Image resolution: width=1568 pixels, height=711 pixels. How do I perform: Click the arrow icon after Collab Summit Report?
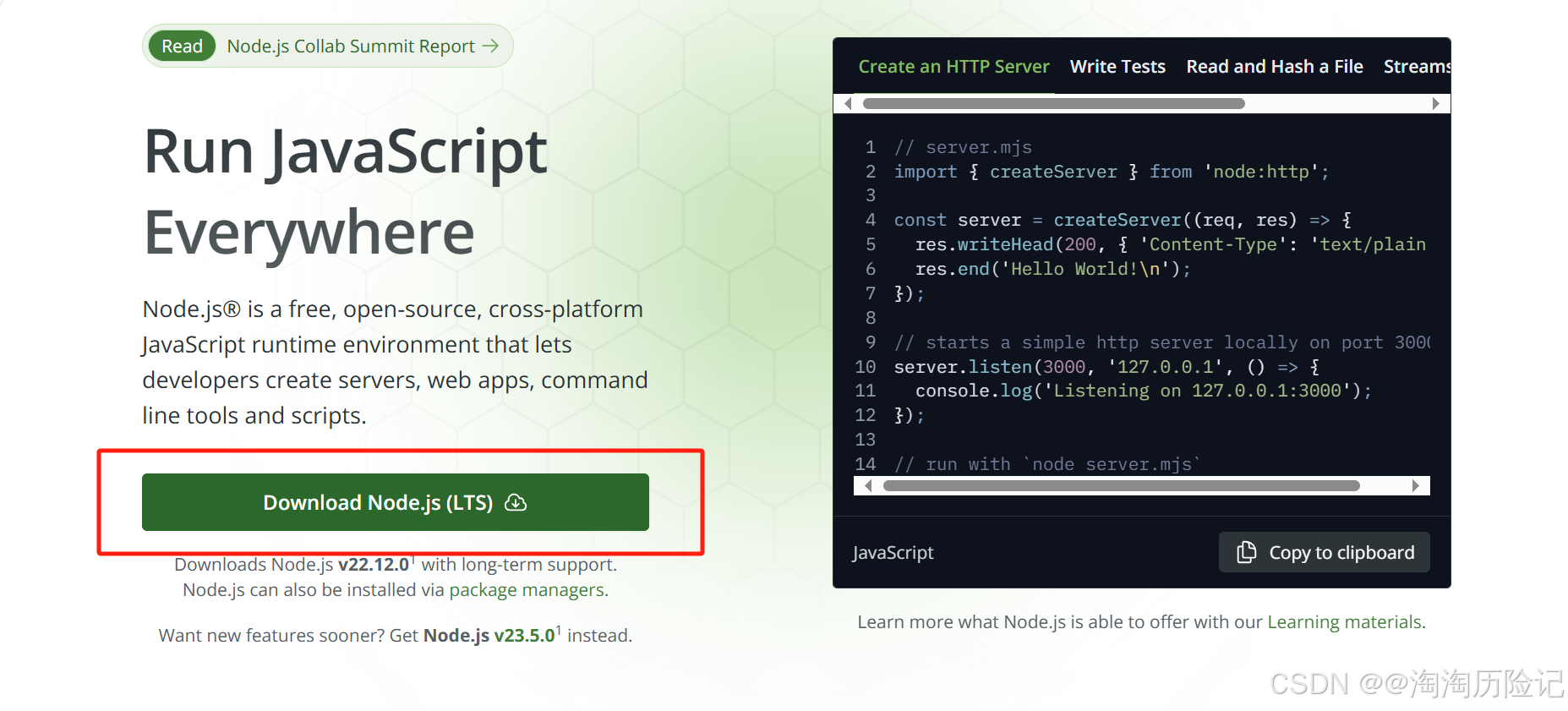click(490, 46)
